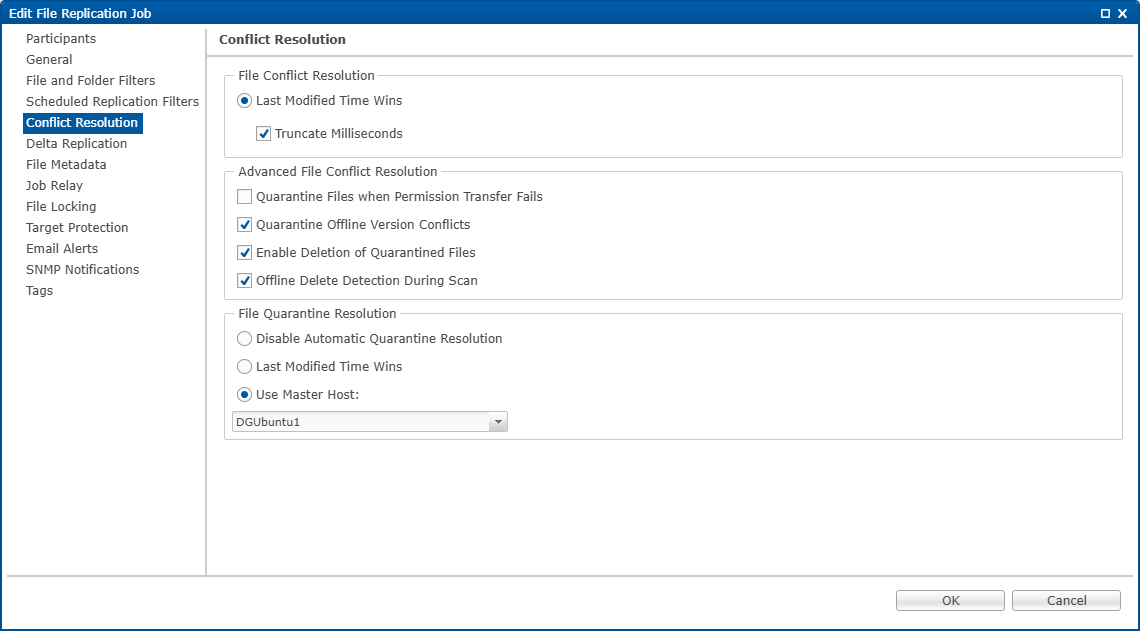Screen dimensions: 1140x631
Task: Select Disable Automatic Quarantine Resolution option
Action: pyautogui.click(x=245, y=339)
